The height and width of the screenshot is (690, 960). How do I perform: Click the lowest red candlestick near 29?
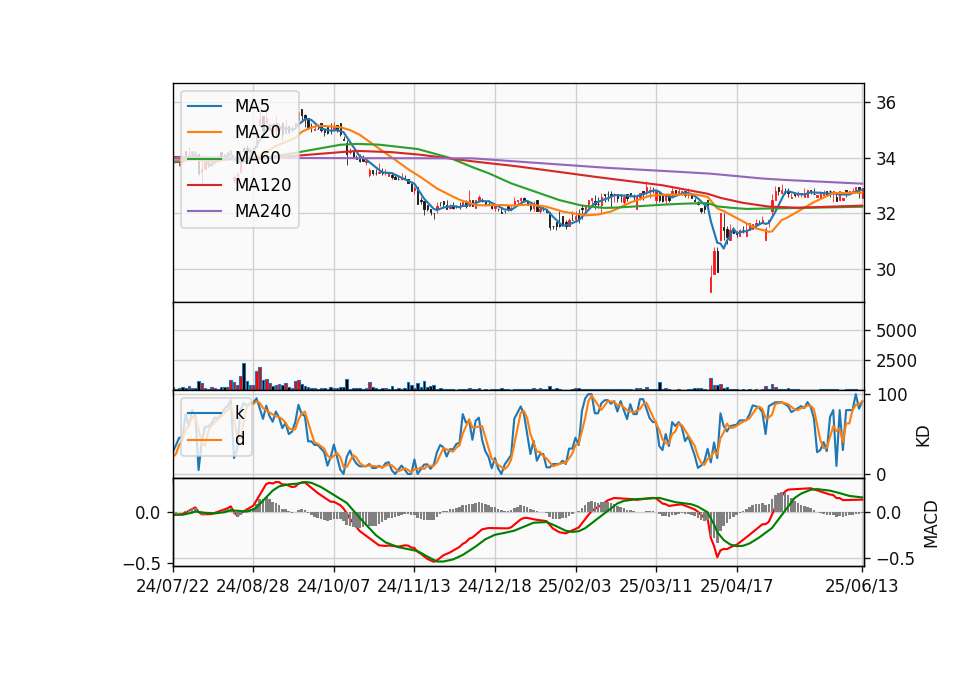(x=711, y=283)
